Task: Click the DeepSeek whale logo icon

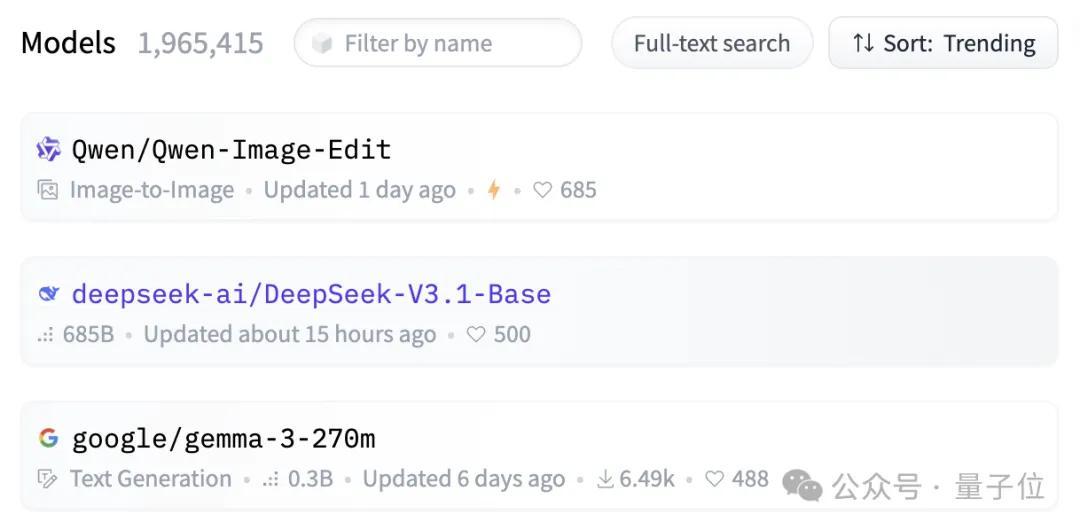Action: coord(48,294)
